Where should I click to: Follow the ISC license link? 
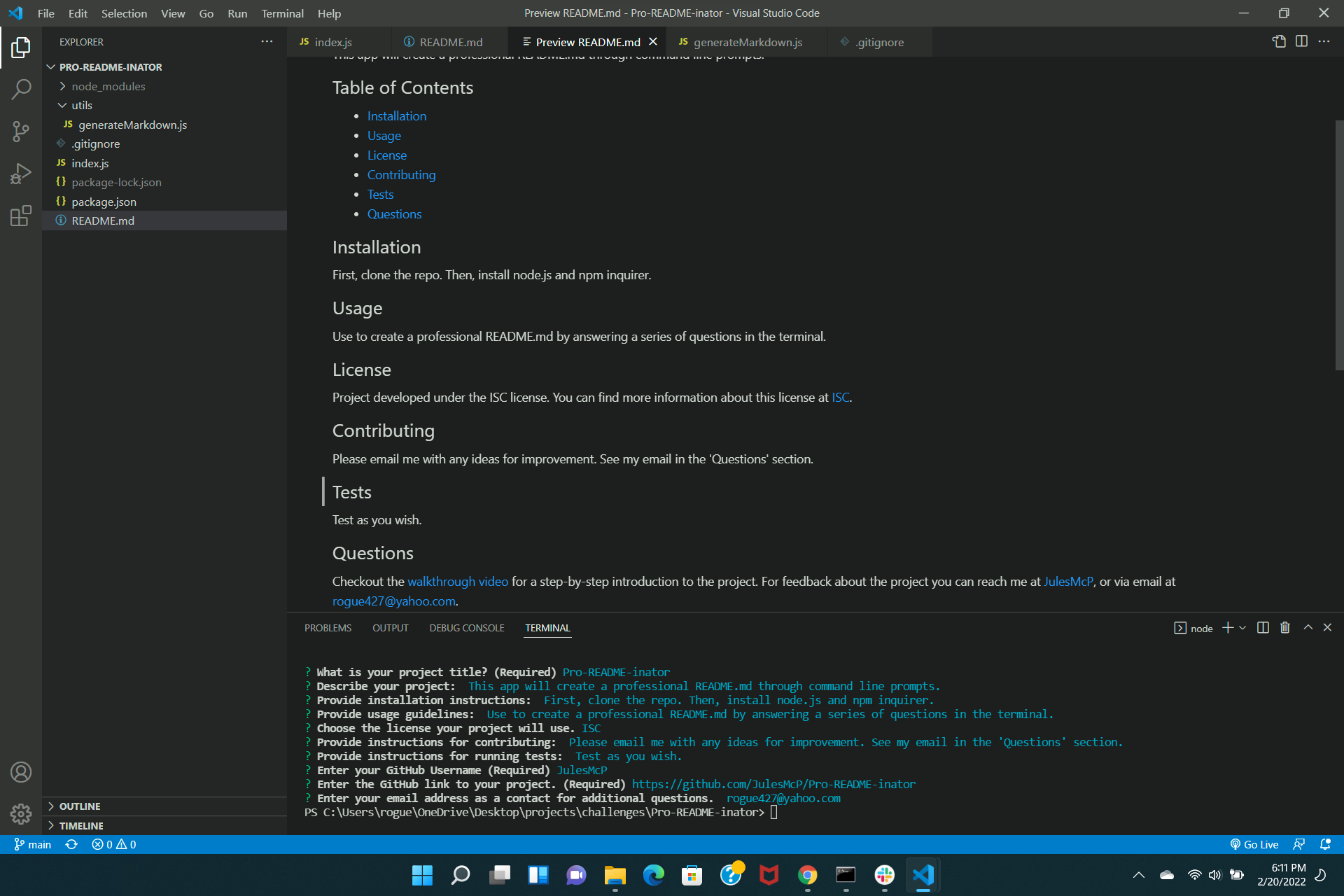[x=839, y=397]
